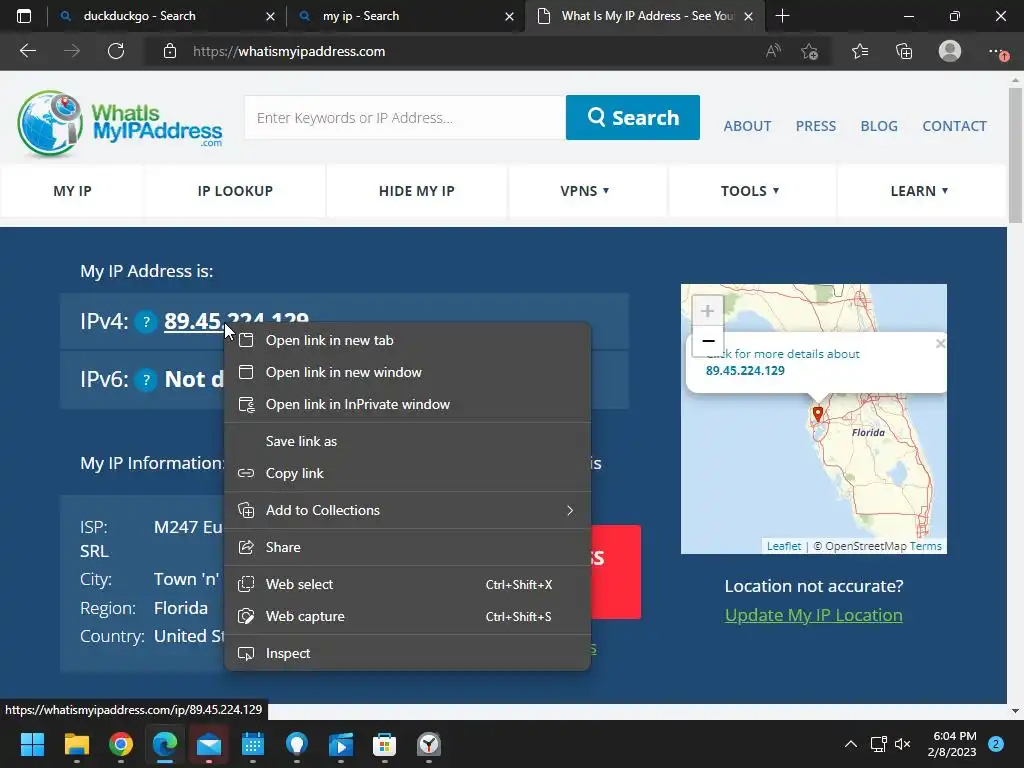Open a new browser tab
The width and height of the screenshot is (1024, 768).
(x=782, y=16)
